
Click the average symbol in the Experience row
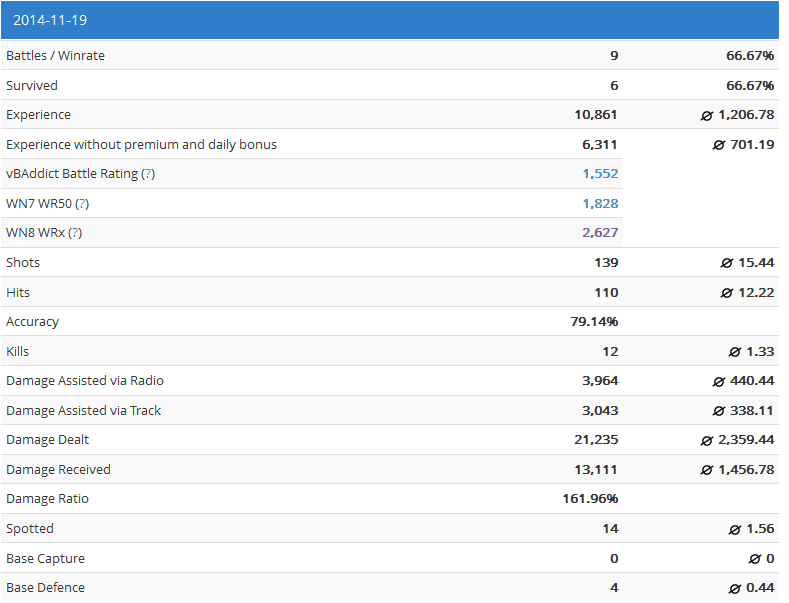point(707,115)
